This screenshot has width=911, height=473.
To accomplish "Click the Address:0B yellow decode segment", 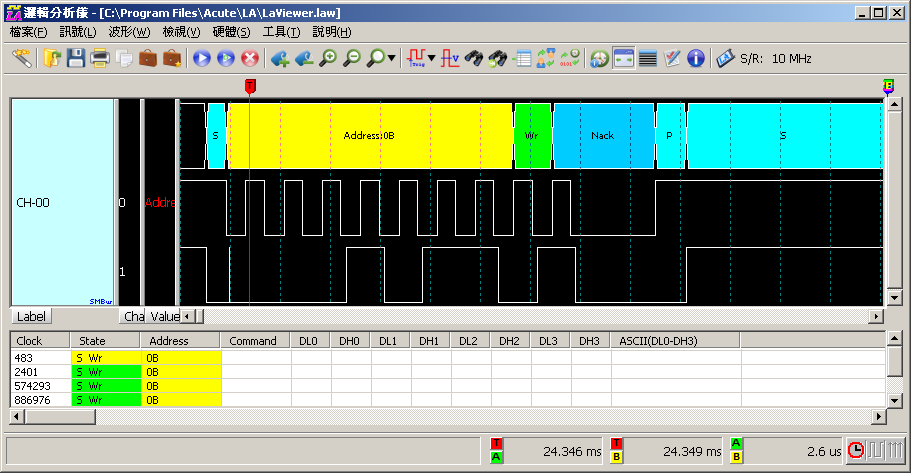I will click(x=370, y=136).
